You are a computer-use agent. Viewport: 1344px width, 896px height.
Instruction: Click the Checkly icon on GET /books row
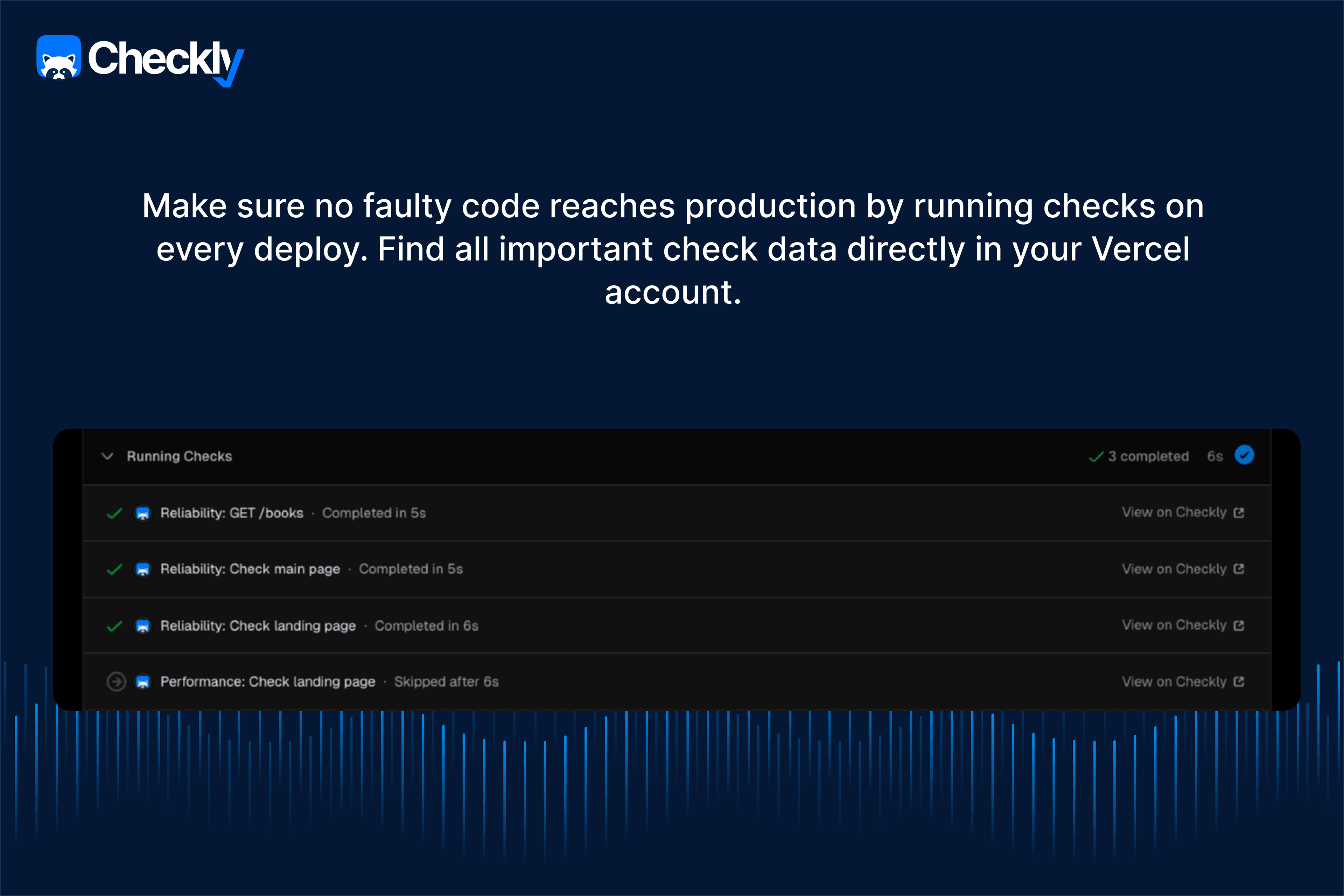(x=143, y=513)
